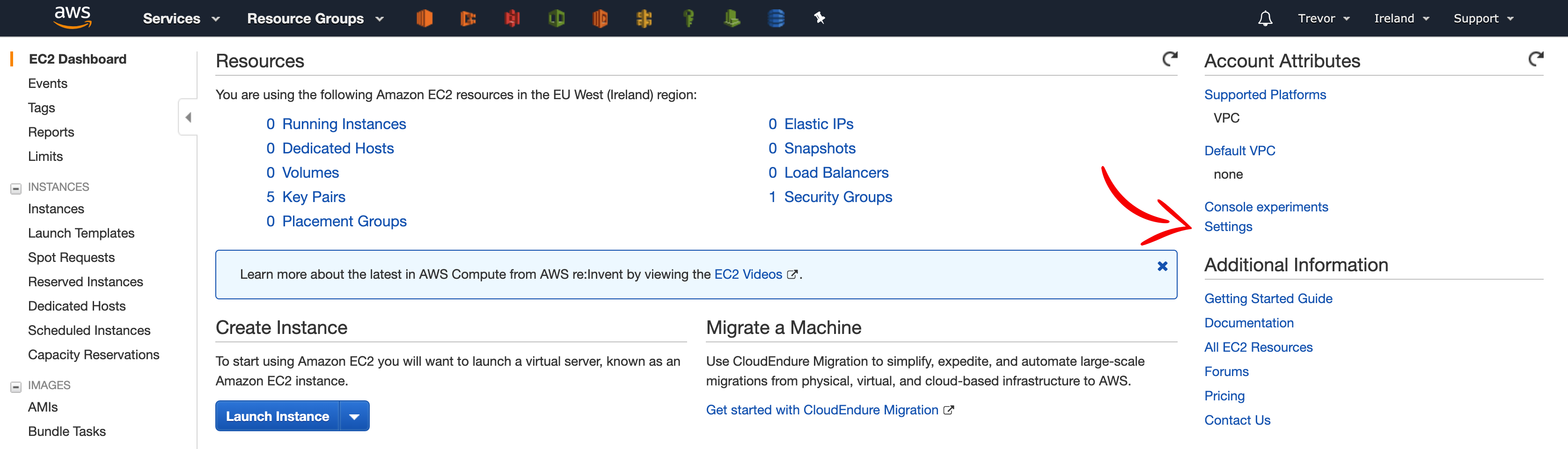
Task: Open Reserved Instances in the sidebar
Action: pos(85,282)
